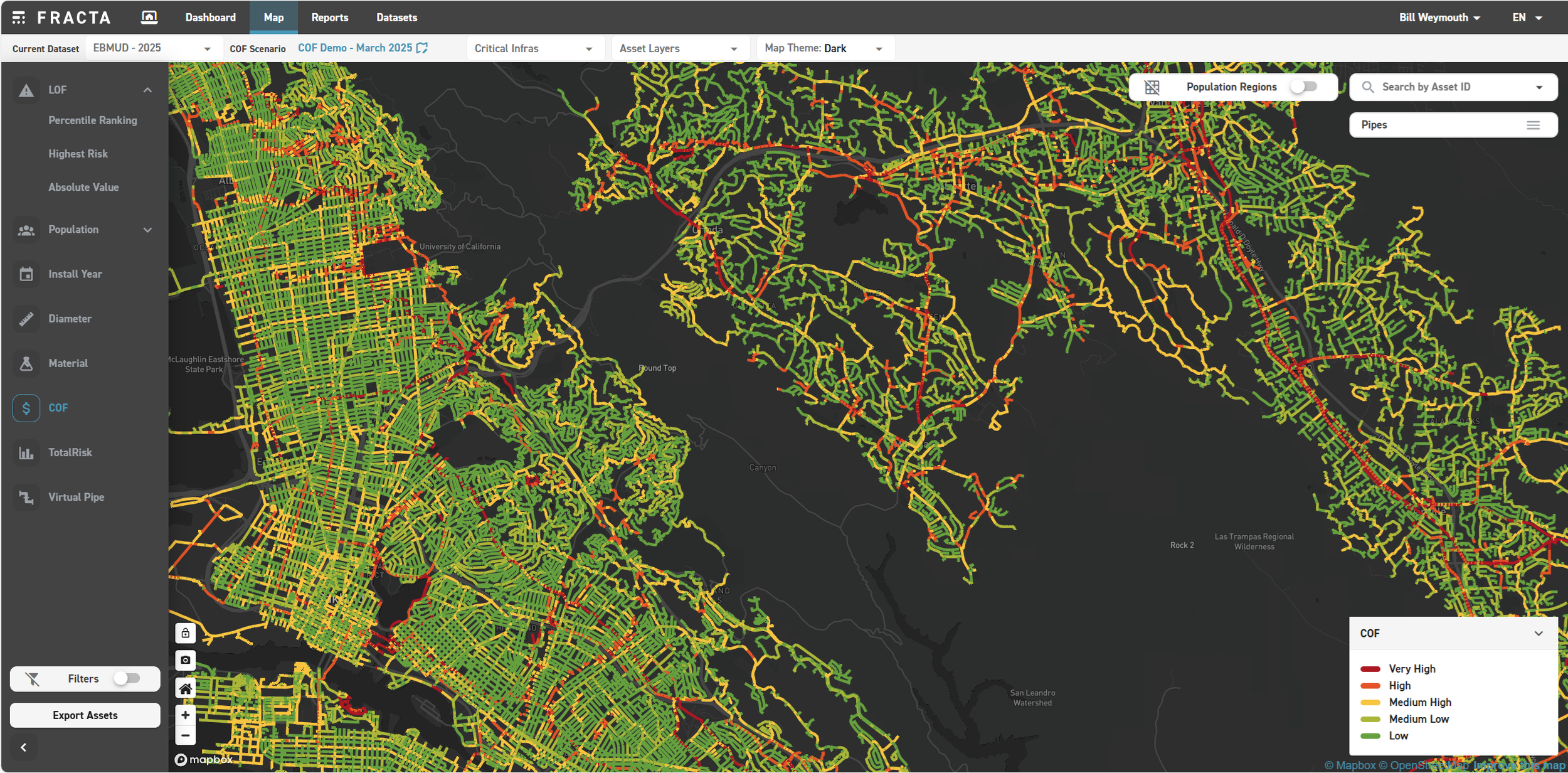Image resolution: width=1568 pixels, height=773 pixels.
Task: Zoom in with the plus button
Action: click(186, 715)
